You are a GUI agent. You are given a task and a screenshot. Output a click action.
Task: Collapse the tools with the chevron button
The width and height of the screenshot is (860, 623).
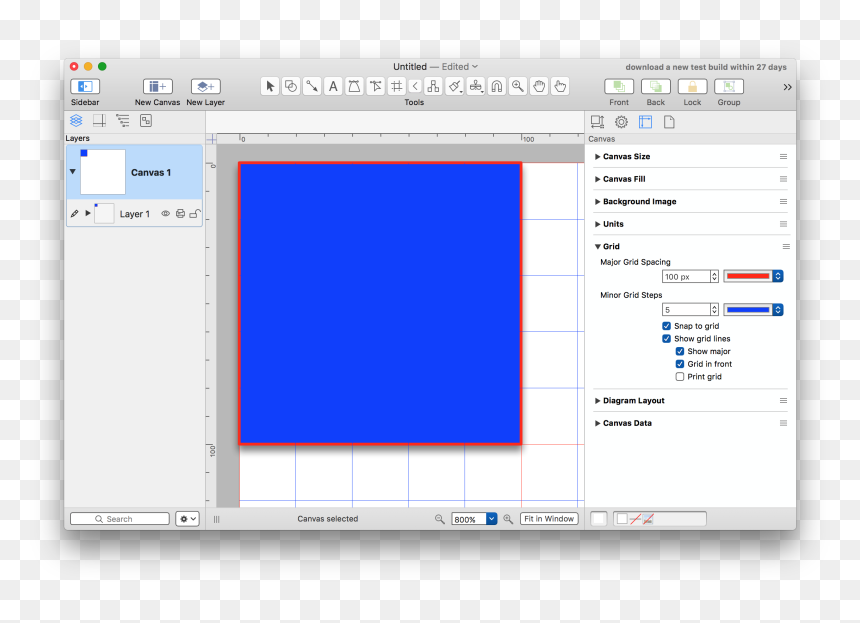pos(415,86)
